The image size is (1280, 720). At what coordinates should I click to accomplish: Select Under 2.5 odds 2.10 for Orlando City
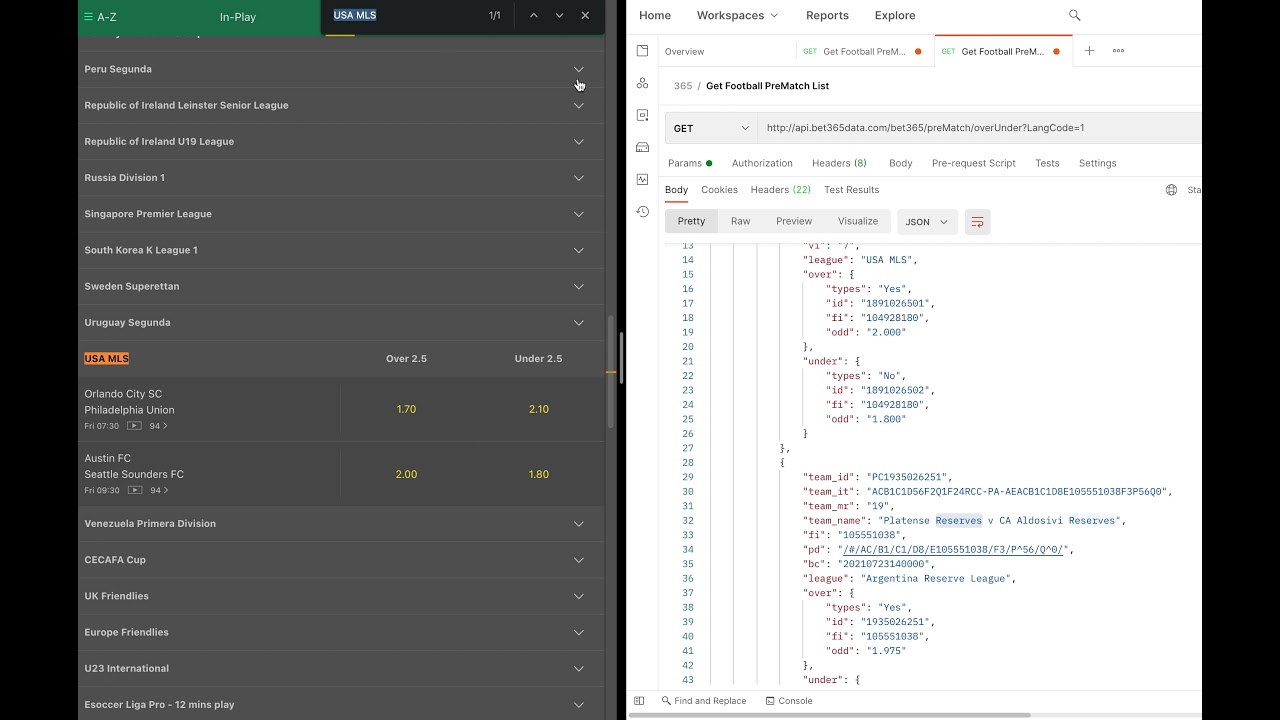pyautogui.click(x=538, y=409)
